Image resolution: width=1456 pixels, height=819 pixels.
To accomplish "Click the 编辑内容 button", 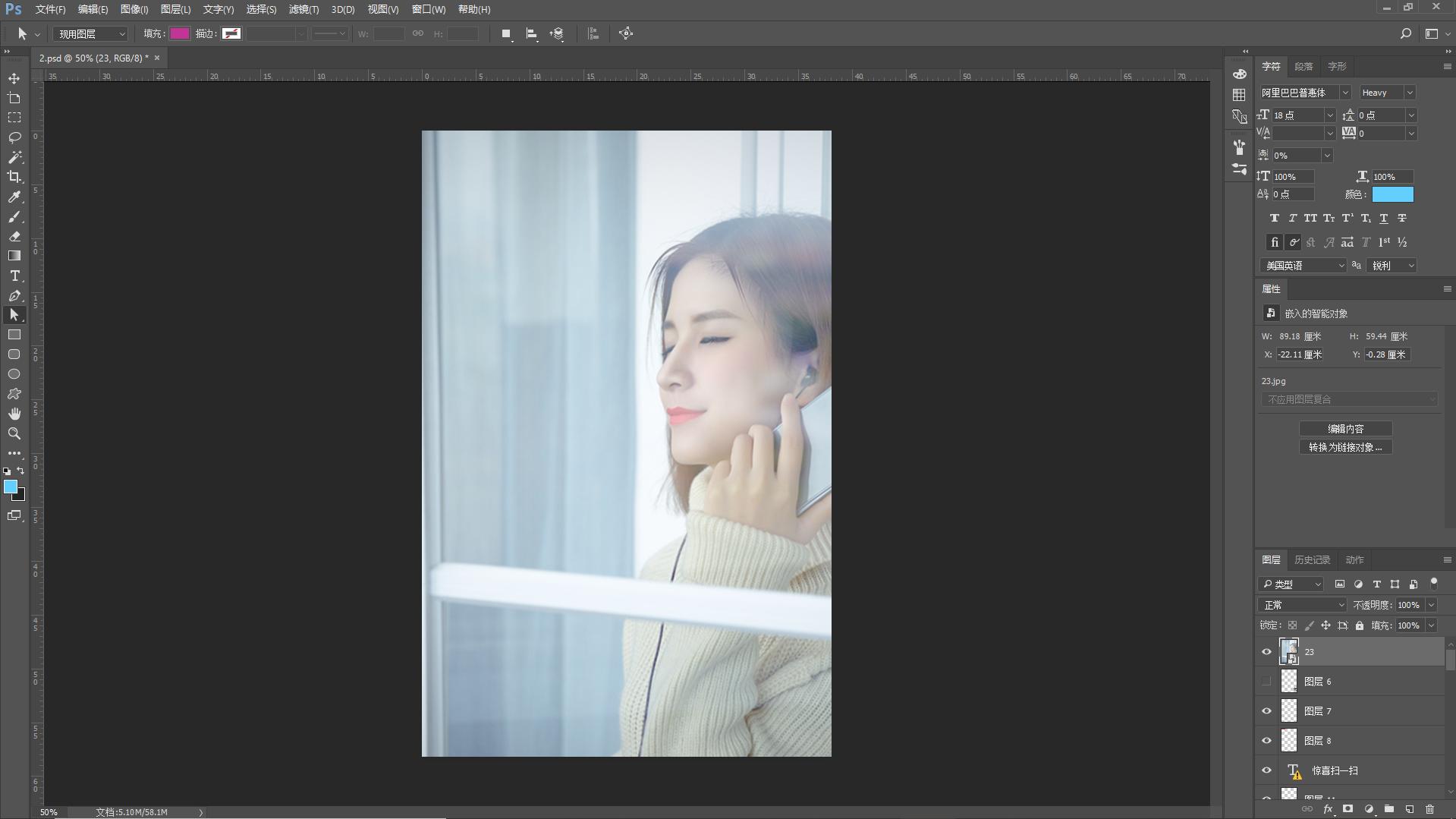I will 1345,429.
